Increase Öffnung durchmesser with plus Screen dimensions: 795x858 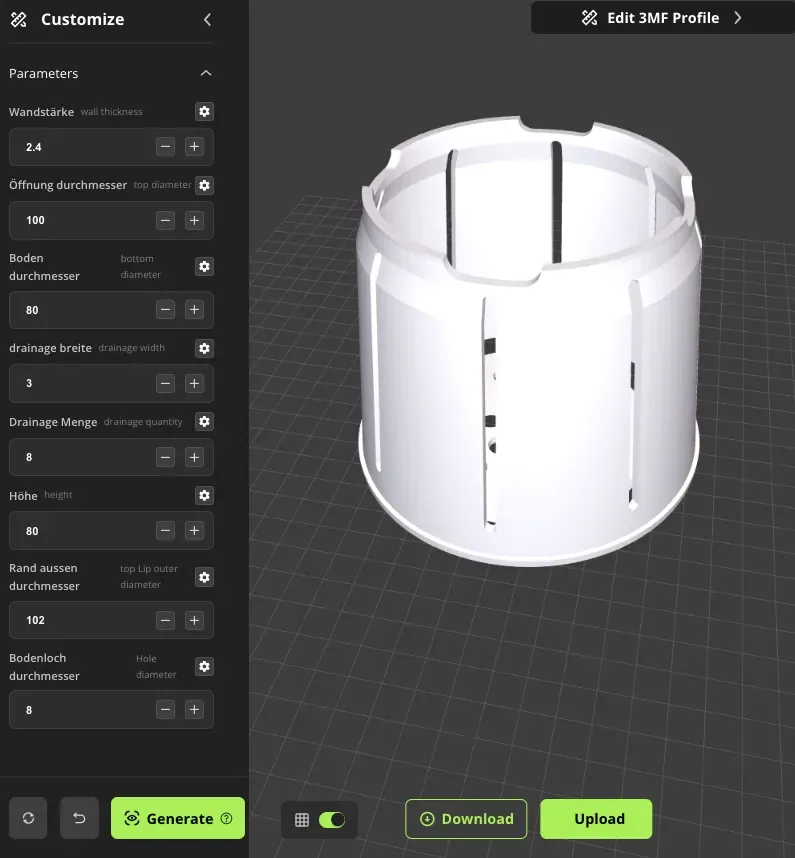tap(194, 221)
